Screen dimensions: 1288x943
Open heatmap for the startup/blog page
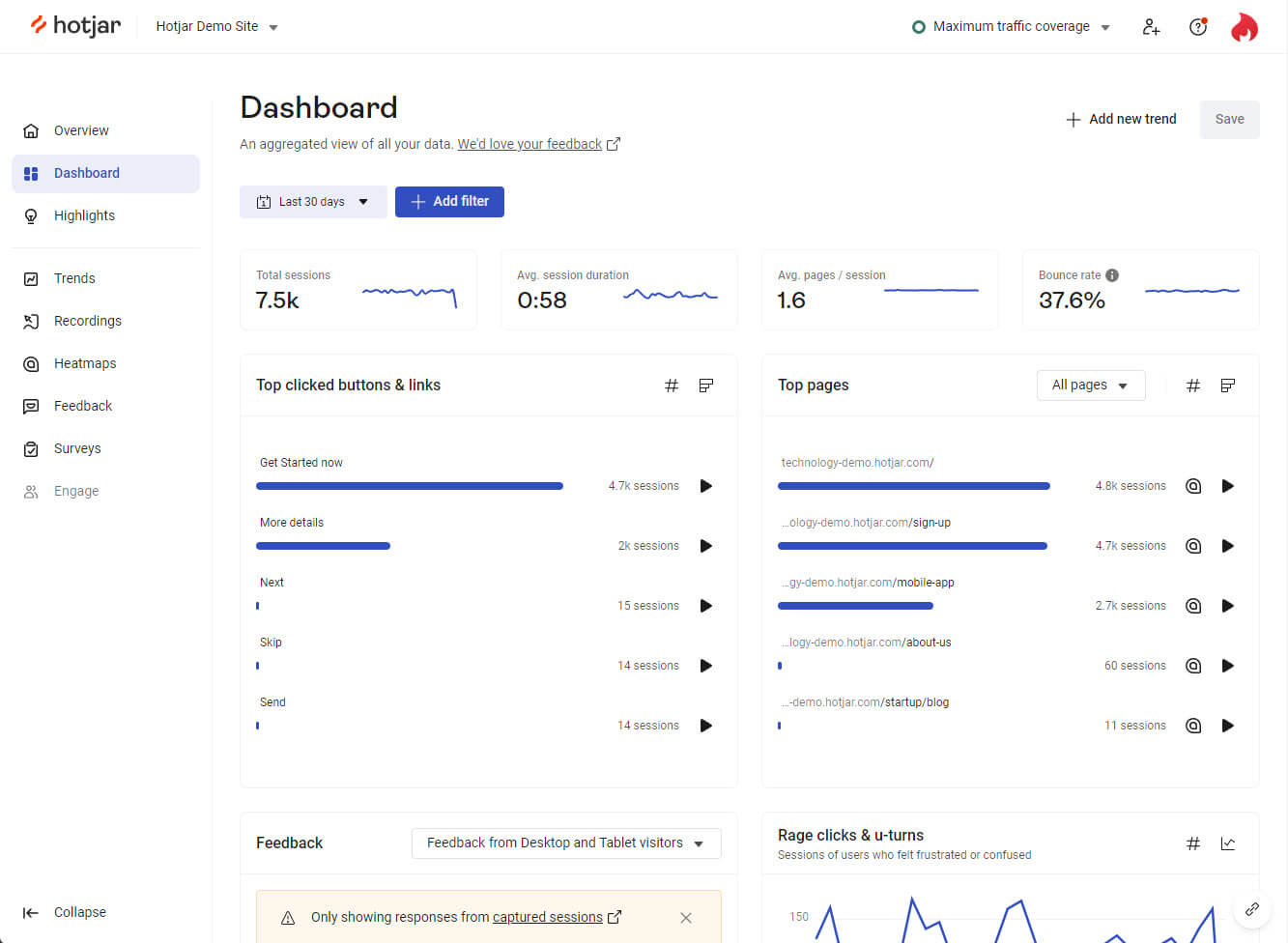click(1193, 726)
